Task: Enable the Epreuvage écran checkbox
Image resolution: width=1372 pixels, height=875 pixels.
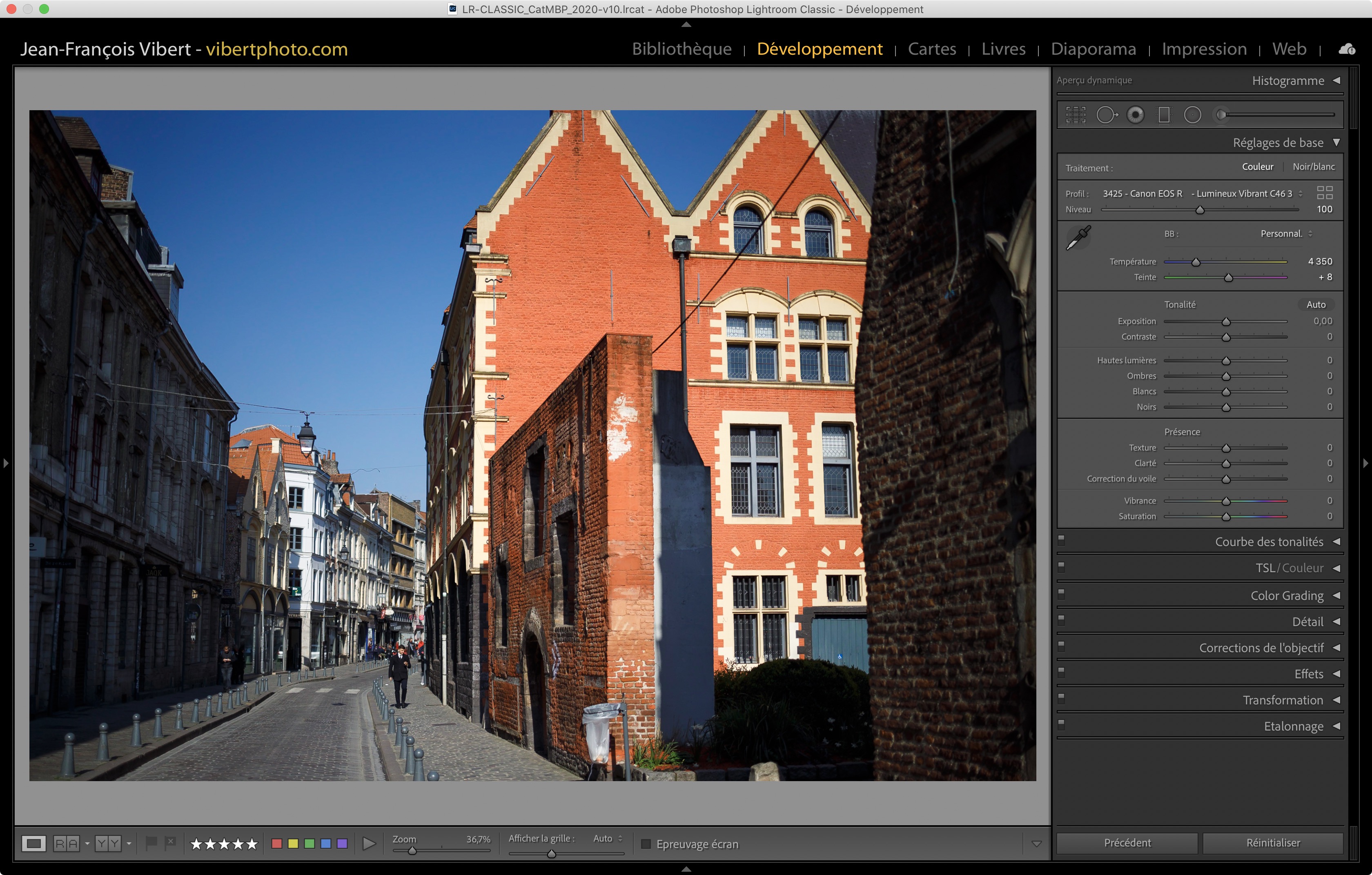Action: click(x=646, y=844)
